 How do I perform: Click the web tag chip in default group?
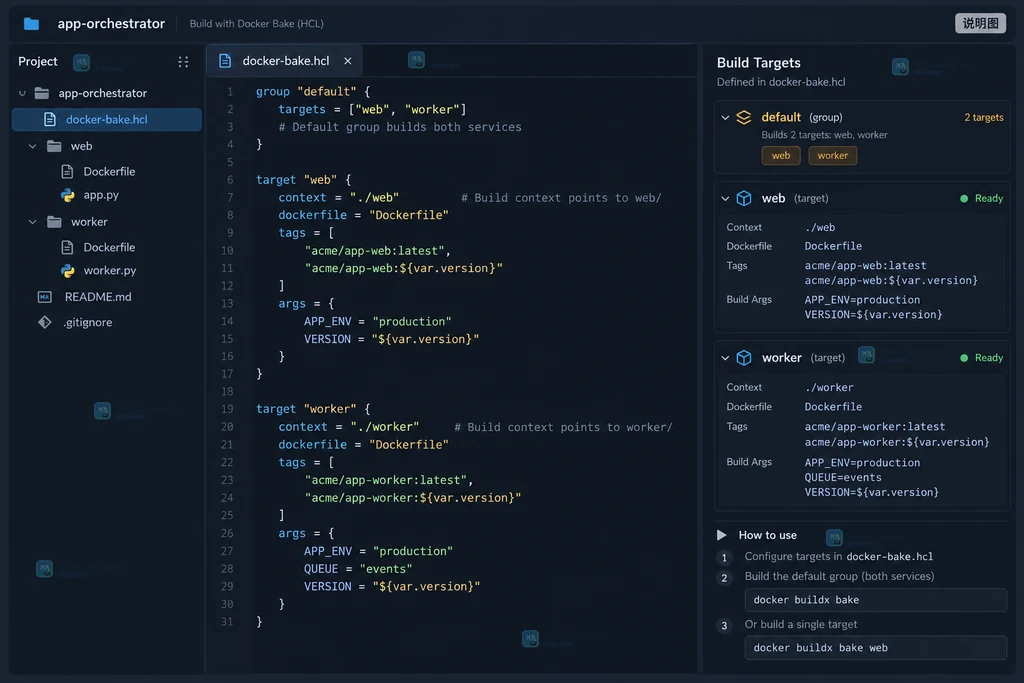coord(780,155)
